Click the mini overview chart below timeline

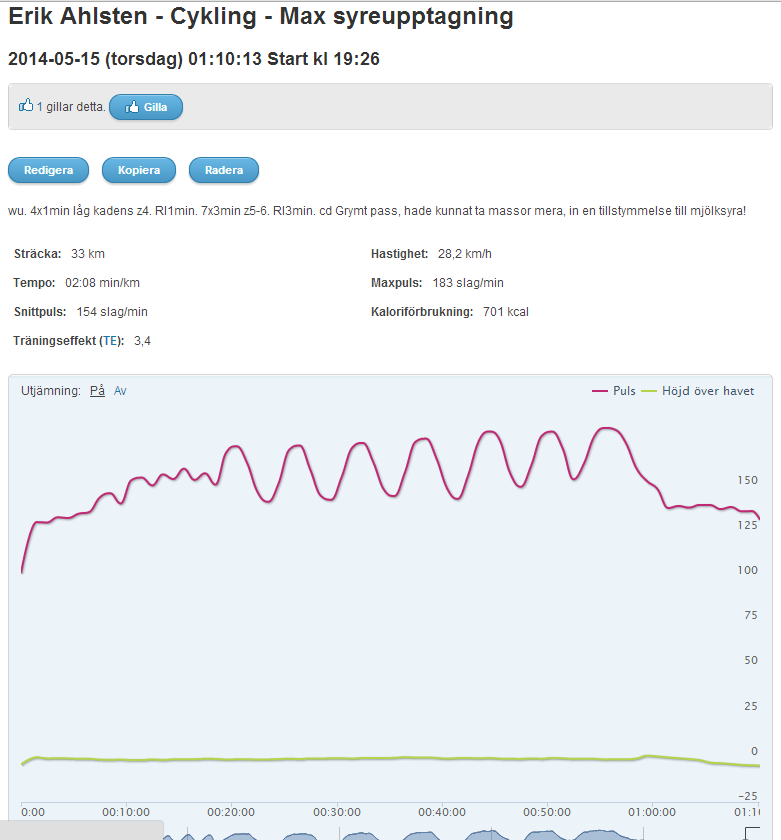(x=450, y=834)
